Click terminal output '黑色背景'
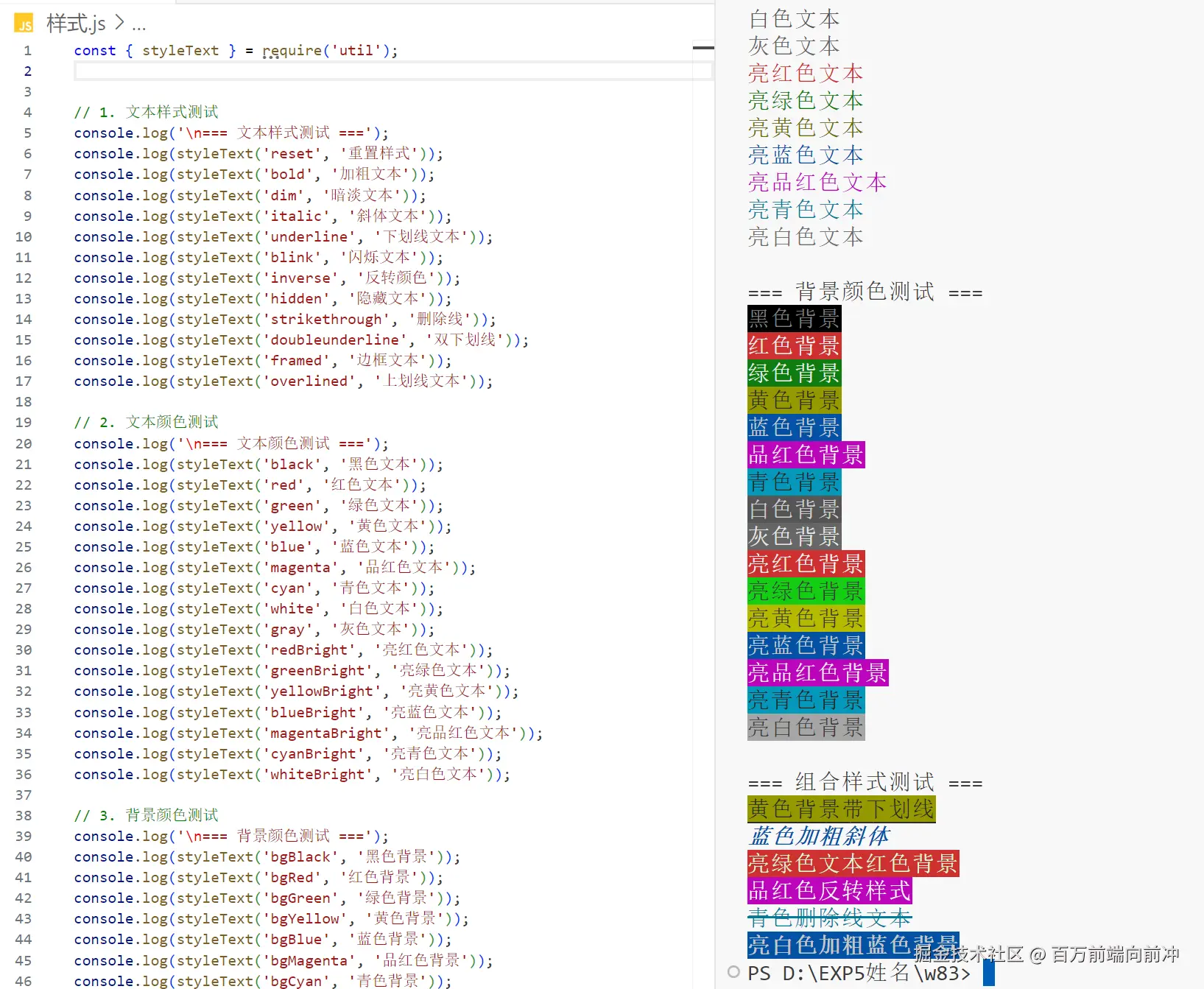This screenshot has width=1204, height=989. point(794,319)
